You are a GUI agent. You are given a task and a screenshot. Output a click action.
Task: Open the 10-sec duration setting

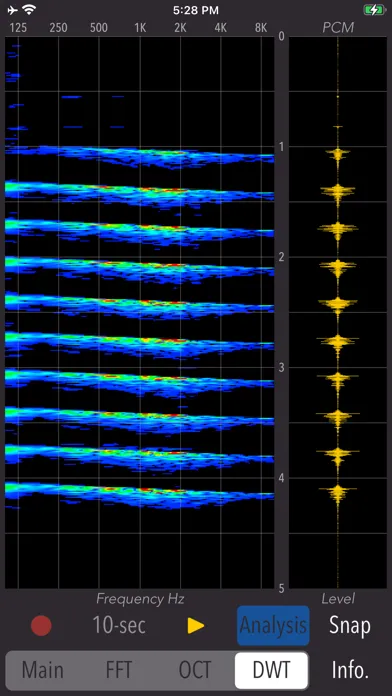point(119,625)
